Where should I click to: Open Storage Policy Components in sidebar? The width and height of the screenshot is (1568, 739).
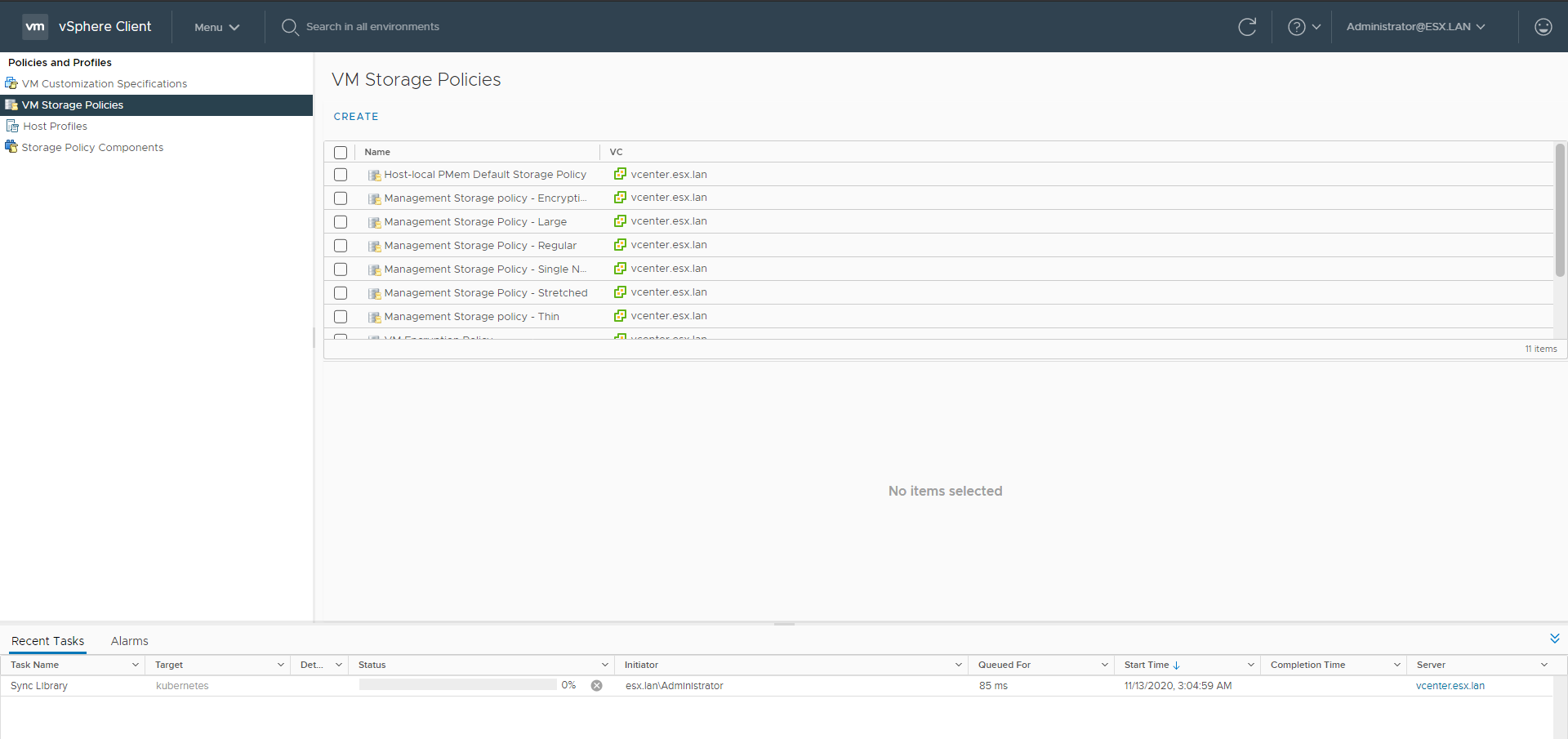pyautogui.click(x=92, y=147)
